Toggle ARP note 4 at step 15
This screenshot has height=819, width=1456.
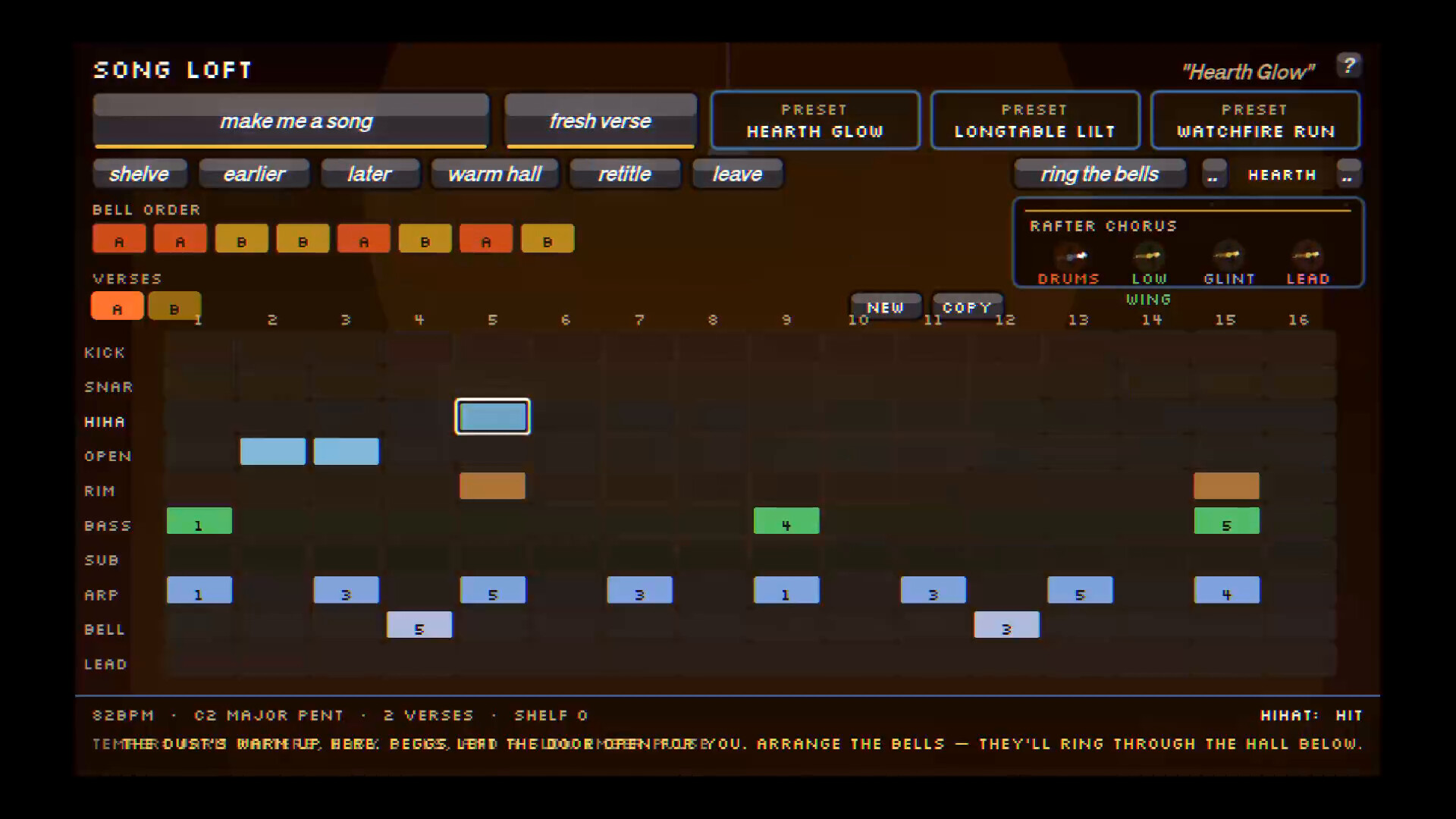pyautogui.click(x=1226, y=590)
